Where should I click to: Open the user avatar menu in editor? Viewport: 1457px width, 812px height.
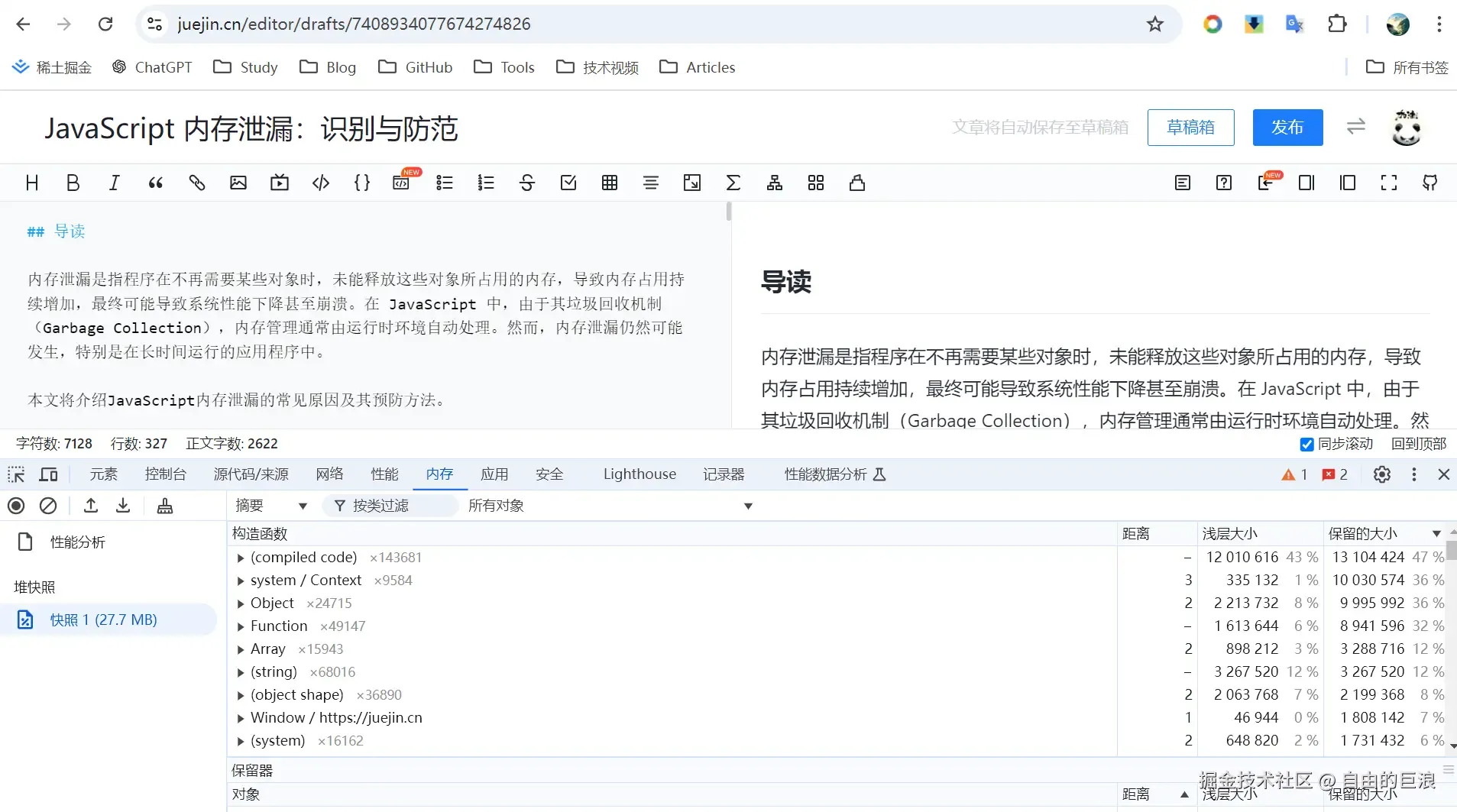coord(1407,127)
